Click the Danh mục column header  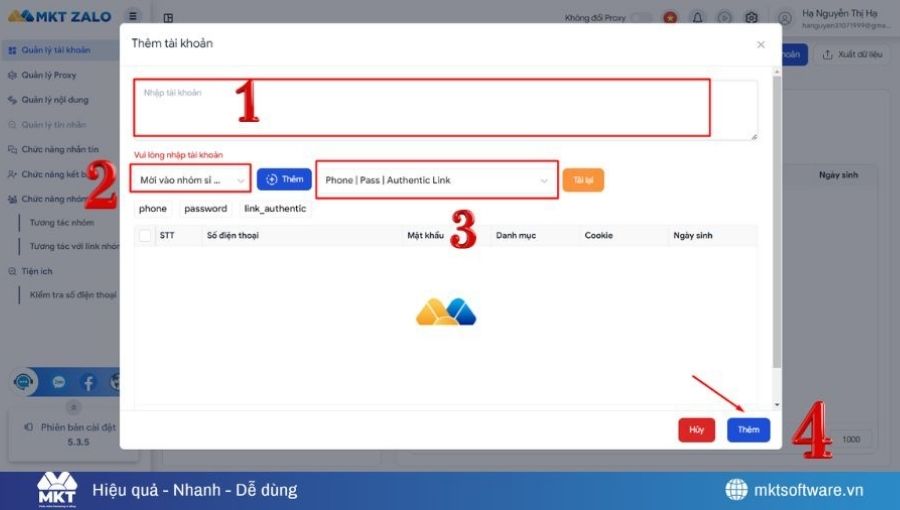tap(515, 235)
